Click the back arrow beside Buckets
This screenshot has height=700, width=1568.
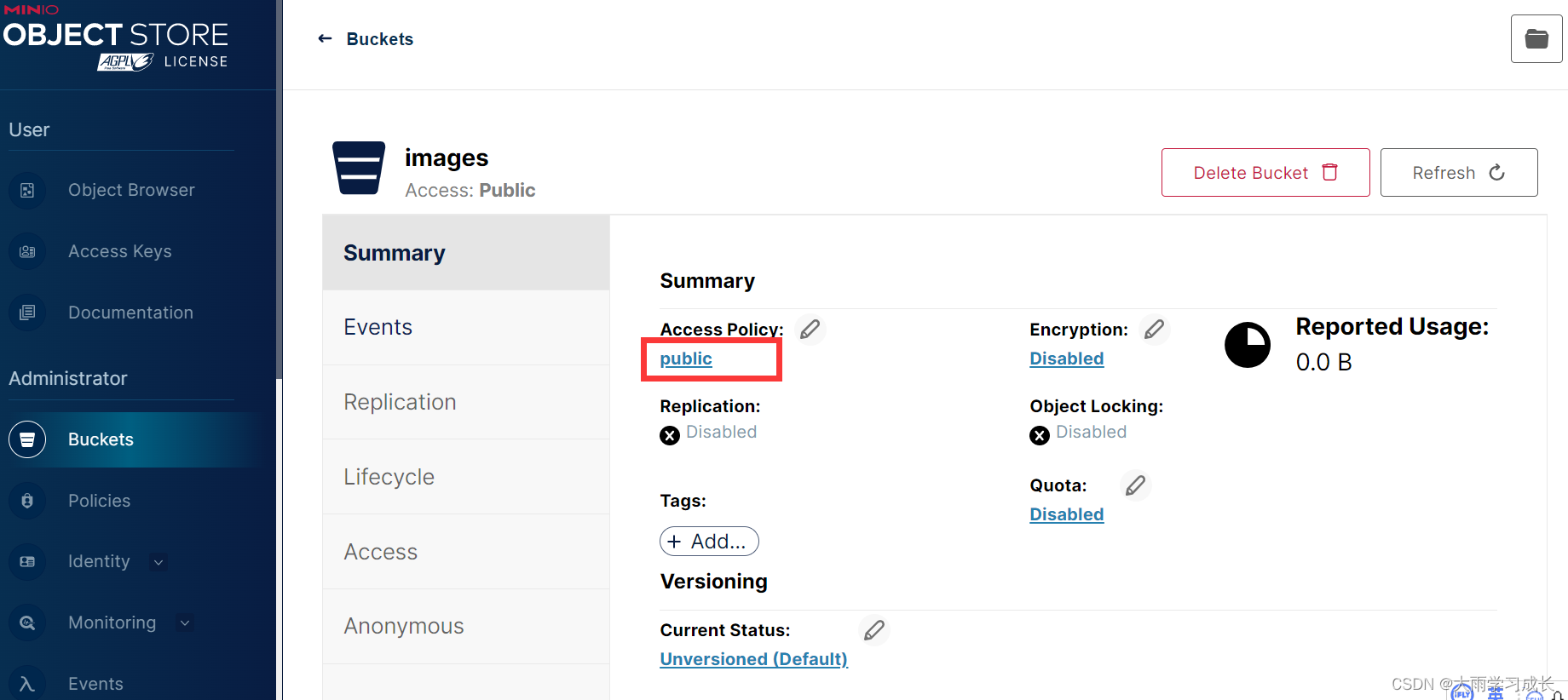pyautogui.click(x=325, y=38)
